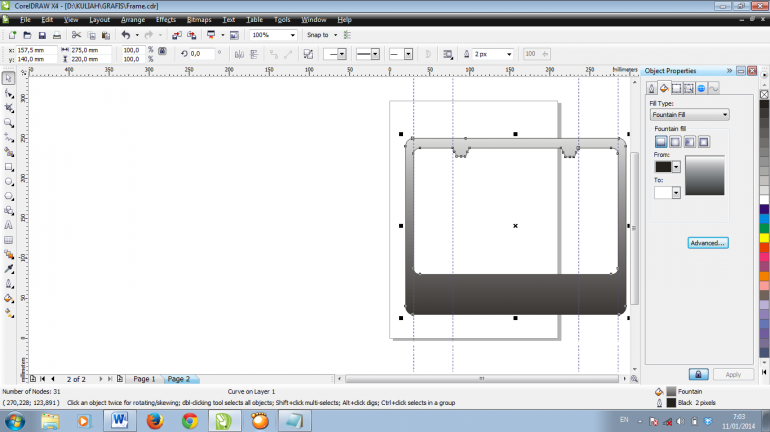Click the x position input field

35,50
